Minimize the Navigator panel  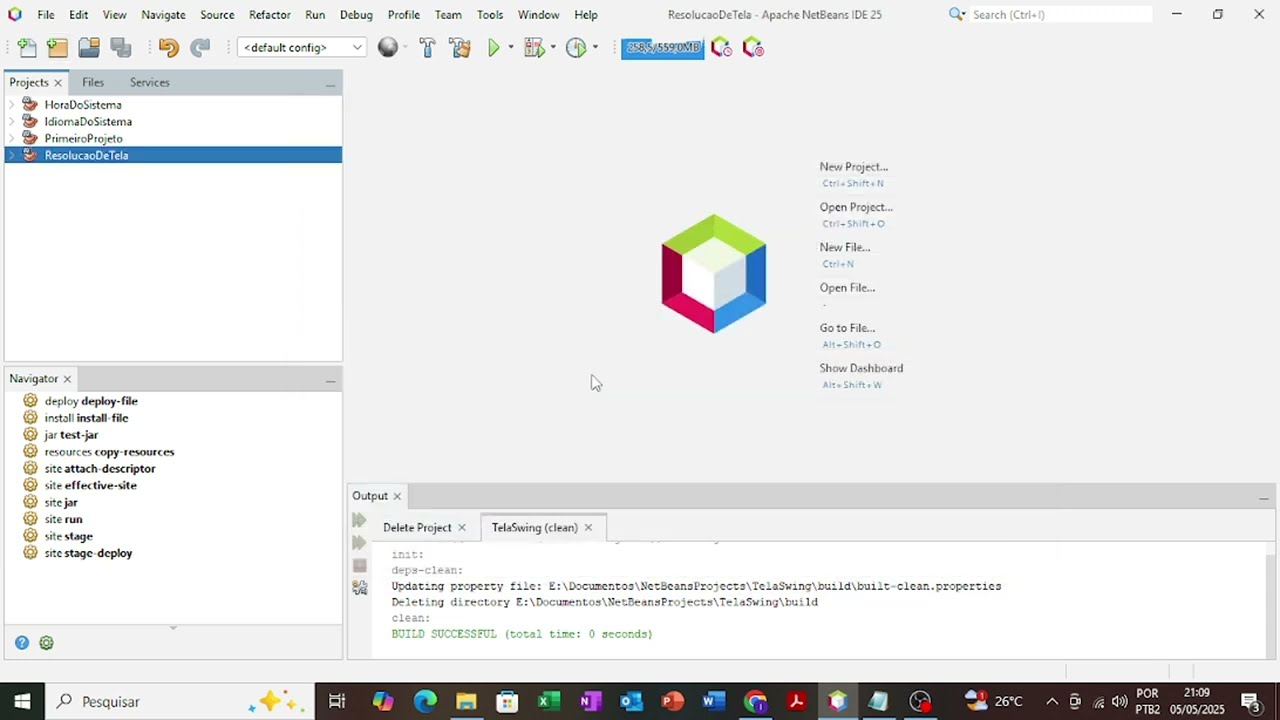click(x=330, y=380)
